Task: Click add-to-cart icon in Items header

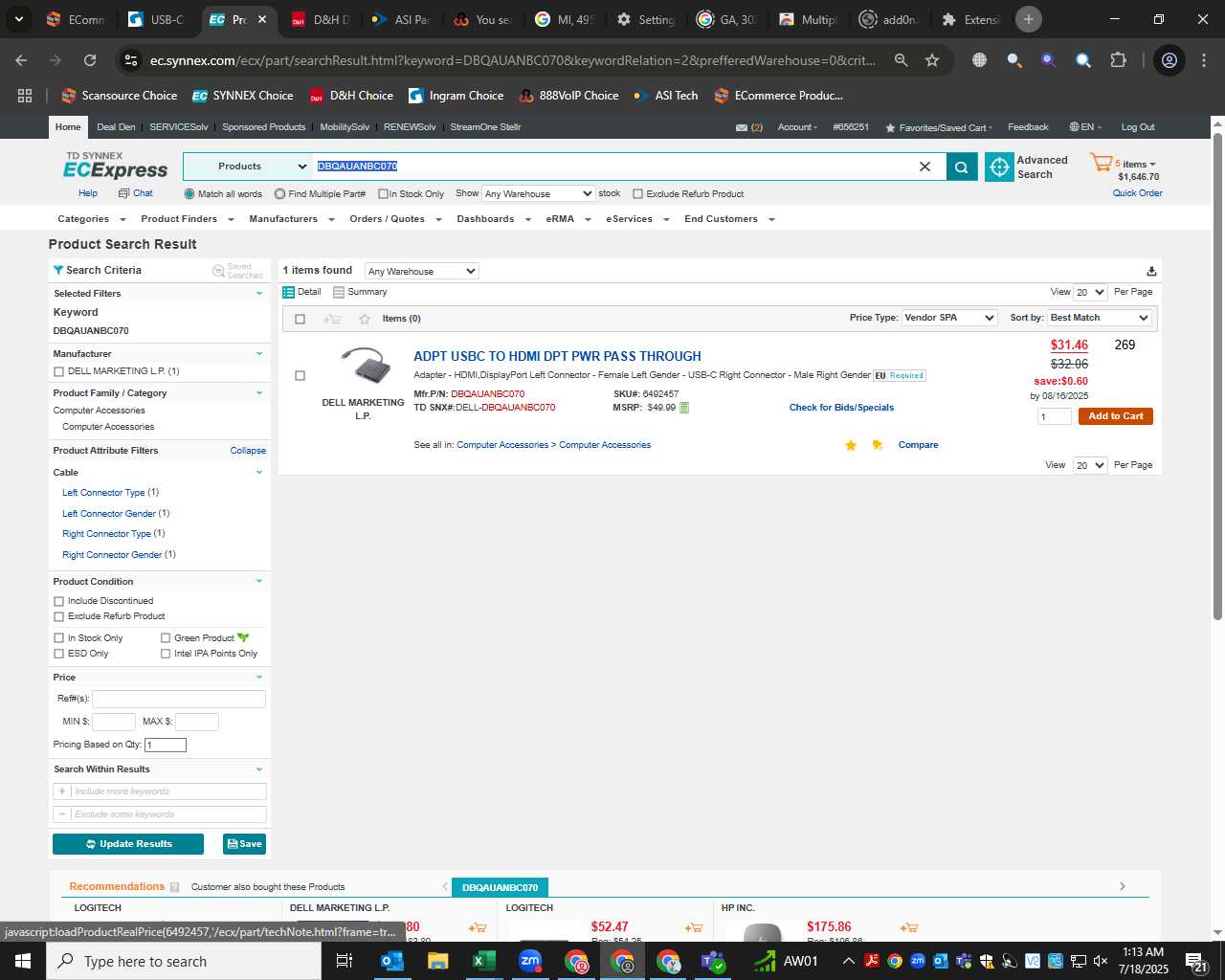Action: (x=332, y=319)
